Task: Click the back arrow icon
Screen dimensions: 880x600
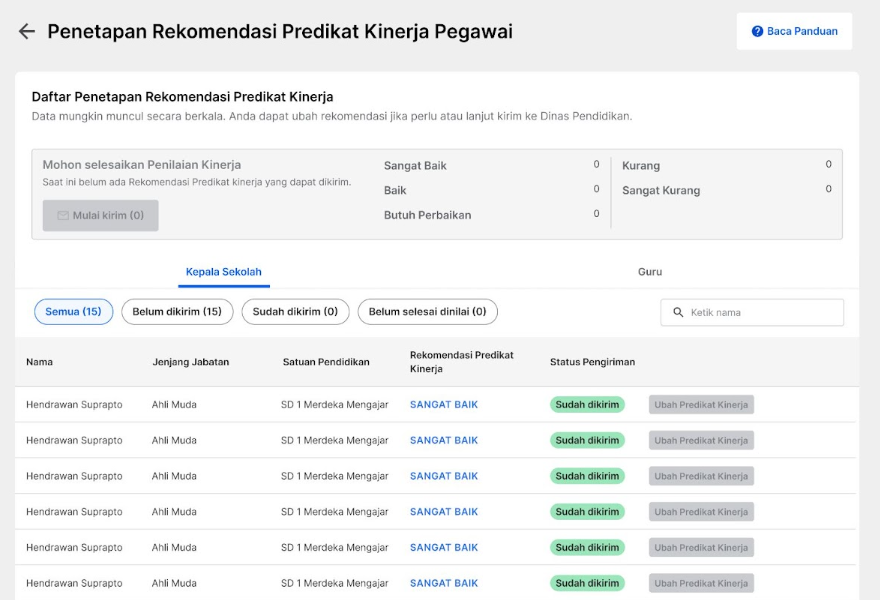Action: (26, 31)
